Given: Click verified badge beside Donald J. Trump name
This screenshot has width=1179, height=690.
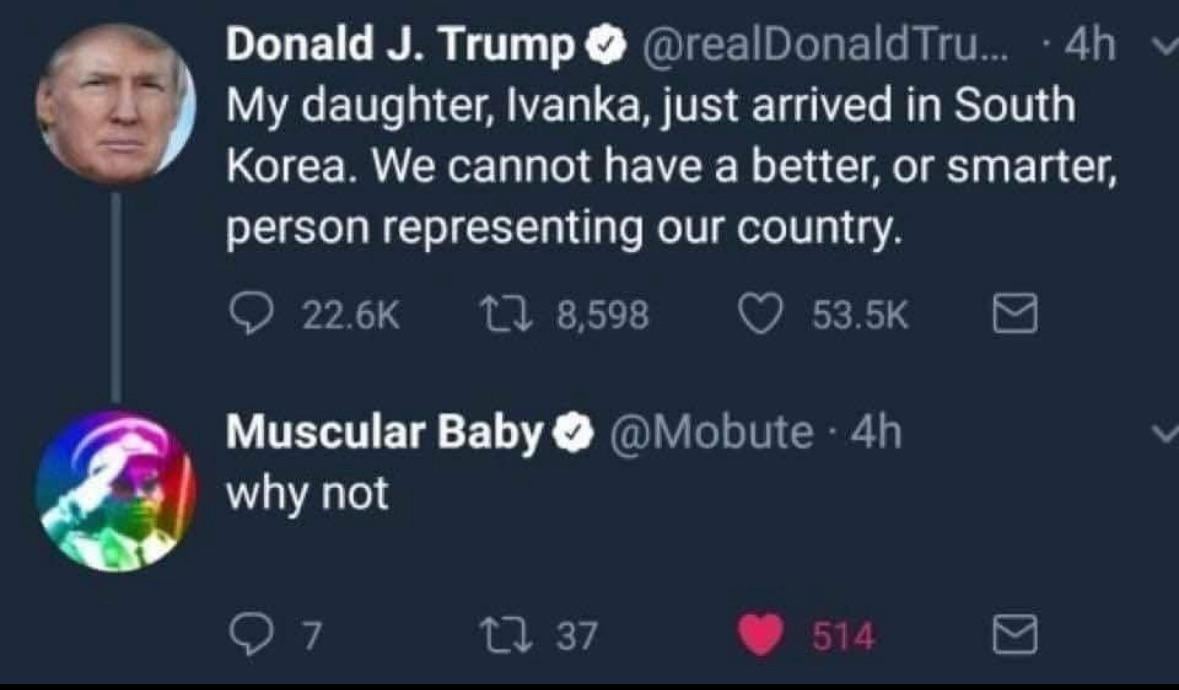Looking at the screenshot, I should 602,46.
